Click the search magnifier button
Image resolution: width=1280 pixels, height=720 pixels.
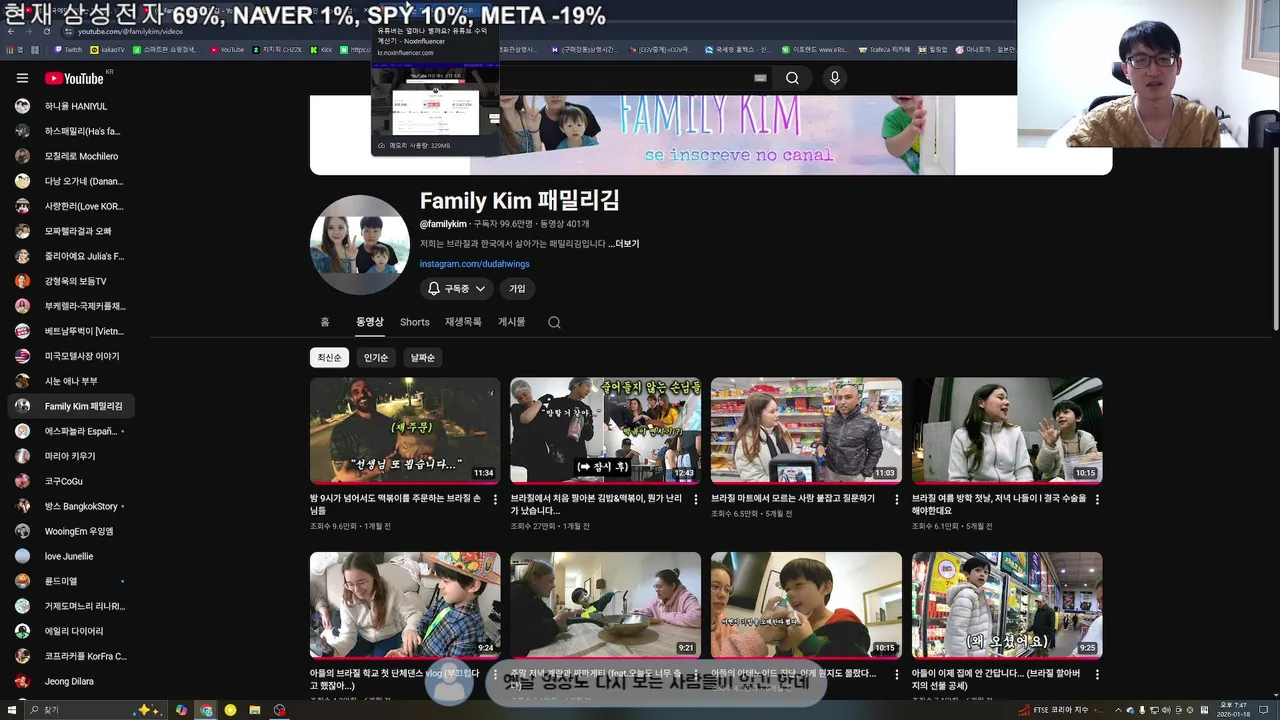coord(792,78)
